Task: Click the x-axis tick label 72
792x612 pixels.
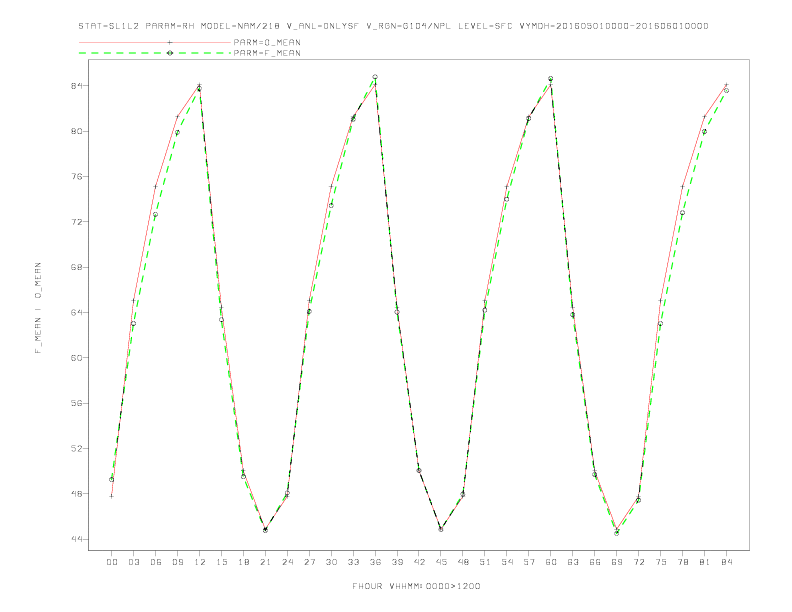Action: 638,562
